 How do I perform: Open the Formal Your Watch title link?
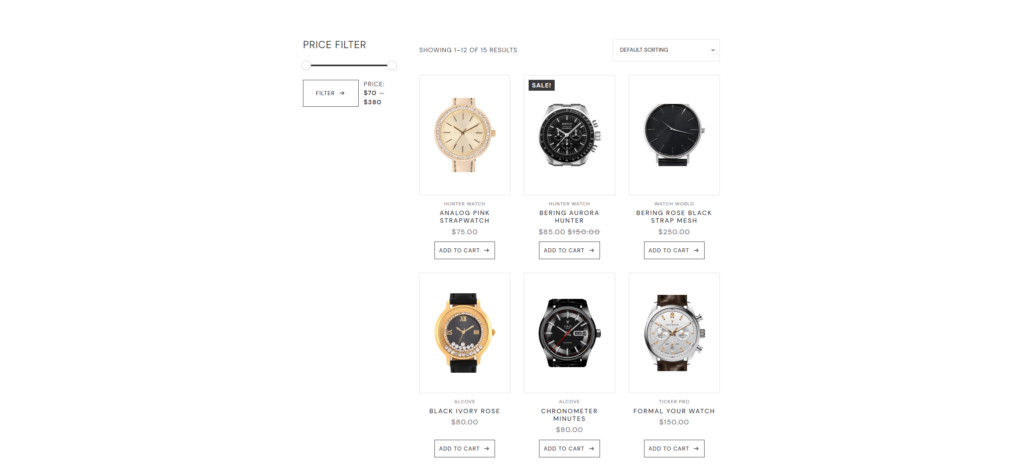coord(674,411)
